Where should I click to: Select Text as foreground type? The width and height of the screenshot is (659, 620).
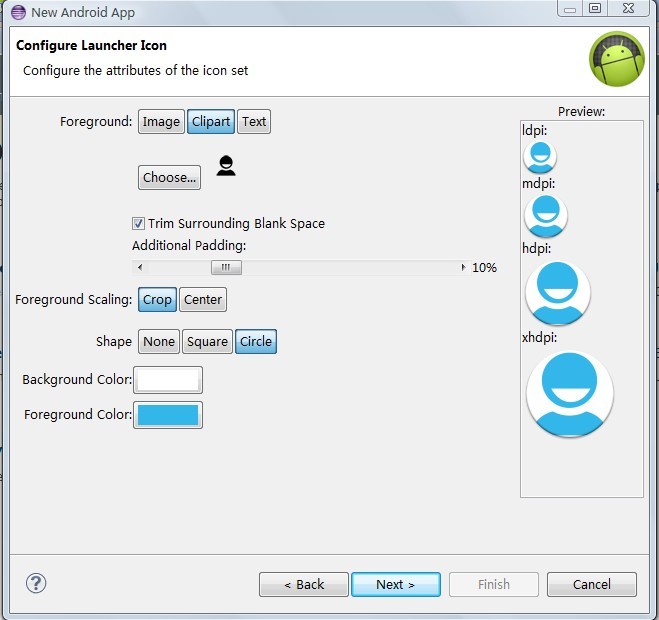(x=254, y=122)
